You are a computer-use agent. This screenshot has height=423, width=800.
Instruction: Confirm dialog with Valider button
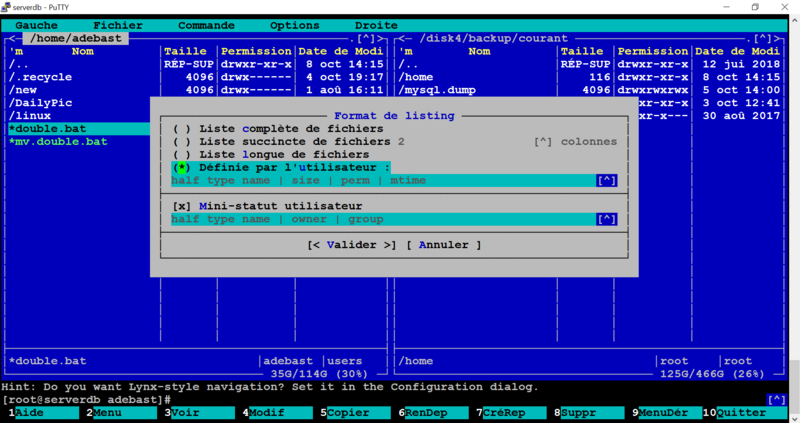click(x=352, y=245)
